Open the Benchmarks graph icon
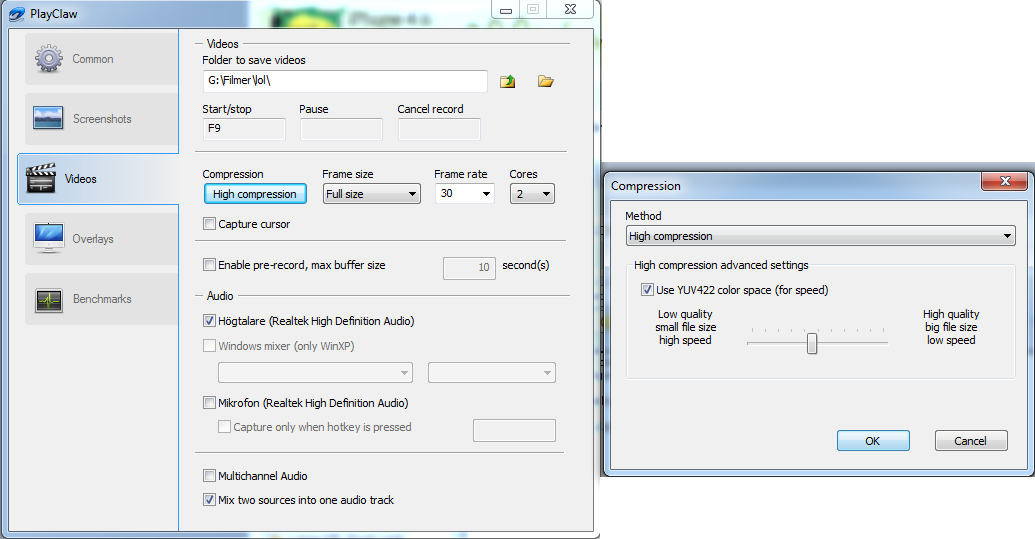Image resolution: width=1035 pixels, height=539 pixels. [49, 300]
